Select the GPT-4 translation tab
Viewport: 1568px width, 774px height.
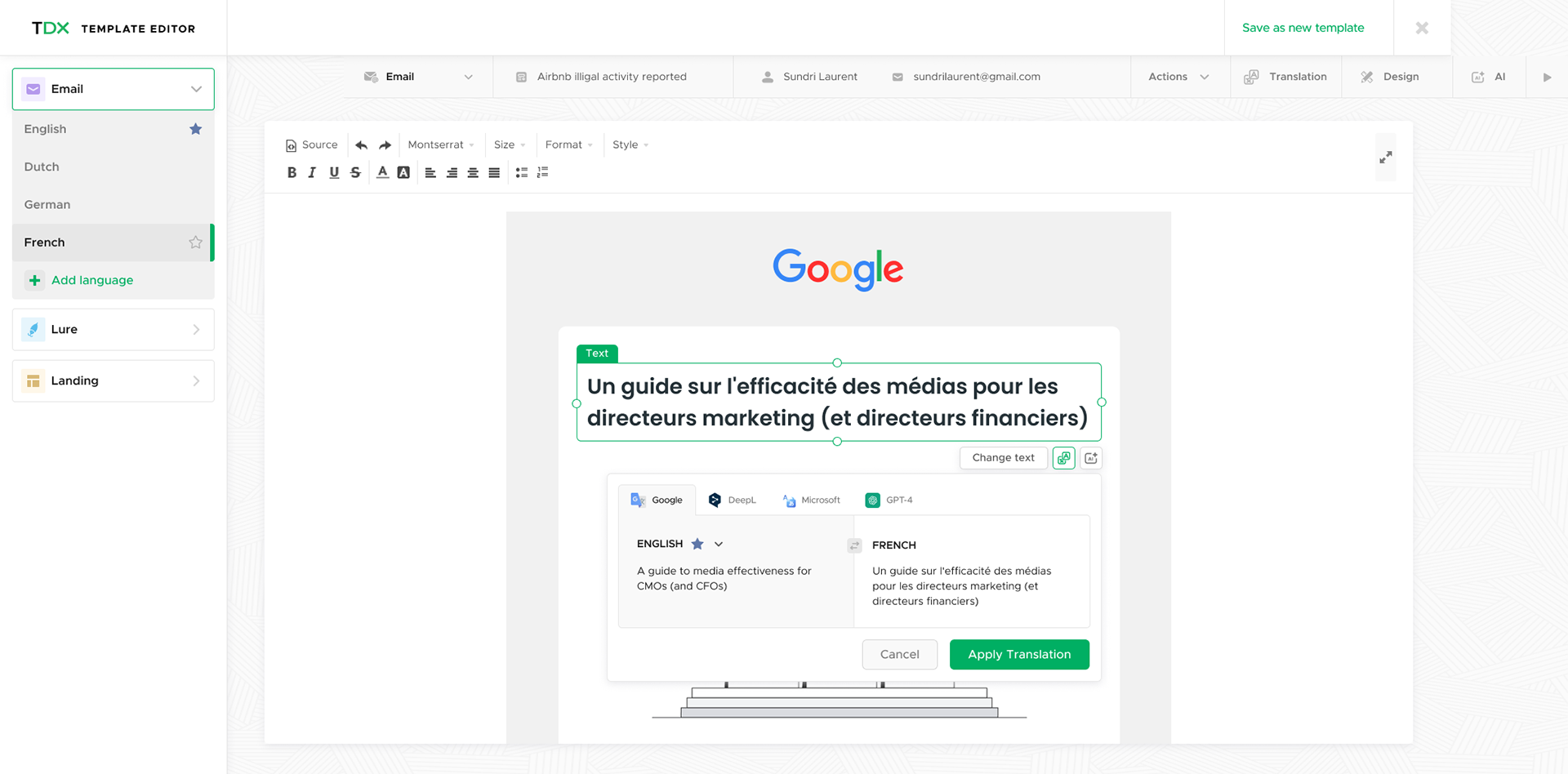[889, 500]
